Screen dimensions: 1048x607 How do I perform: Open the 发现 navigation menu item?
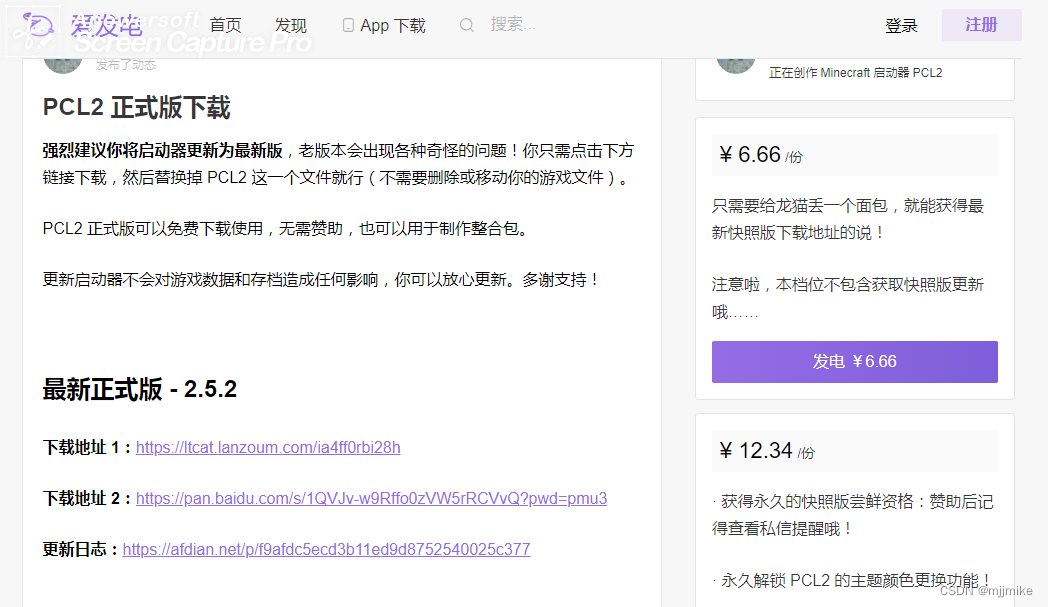coord(290,25)
